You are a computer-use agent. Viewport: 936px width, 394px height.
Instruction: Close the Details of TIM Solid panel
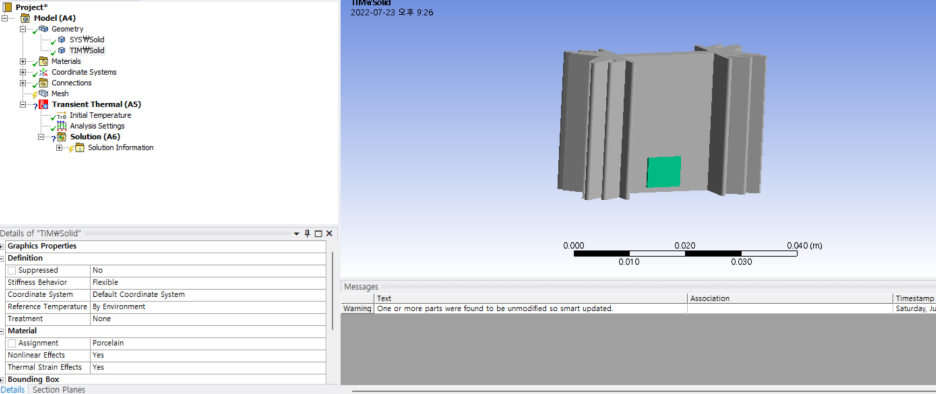[329, 233]
